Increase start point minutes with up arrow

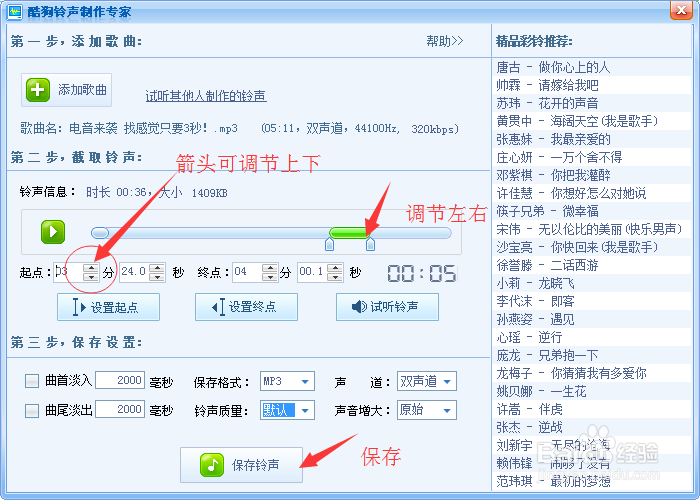(x=91, y=268)
